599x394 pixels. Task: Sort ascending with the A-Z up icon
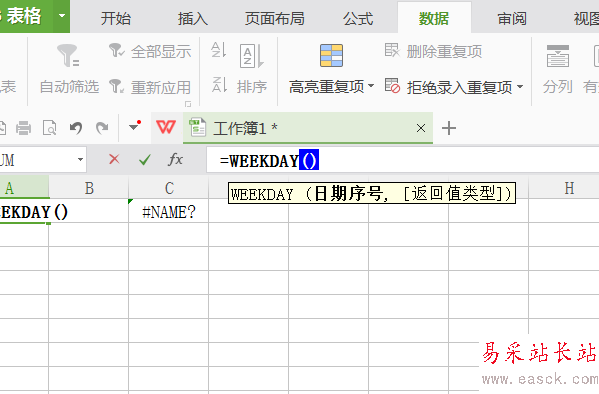(x=219, y=50)
